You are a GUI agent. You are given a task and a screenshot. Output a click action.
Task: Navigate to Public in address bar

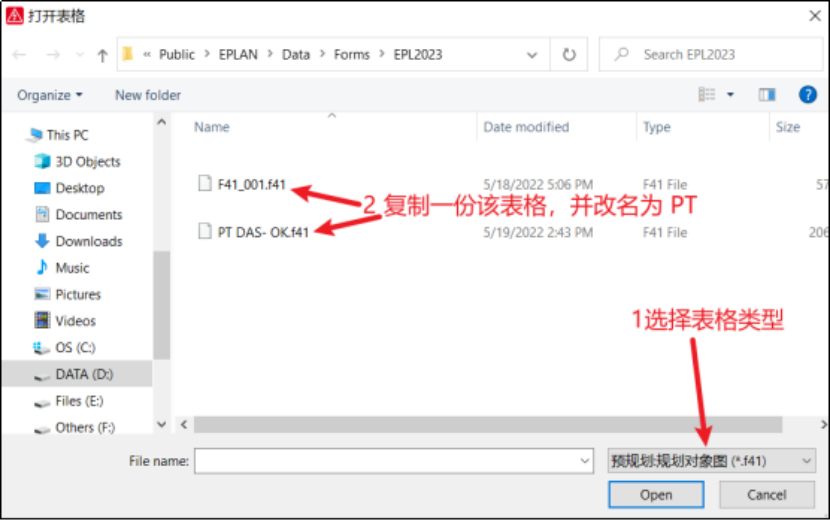(x=177, y=55)
